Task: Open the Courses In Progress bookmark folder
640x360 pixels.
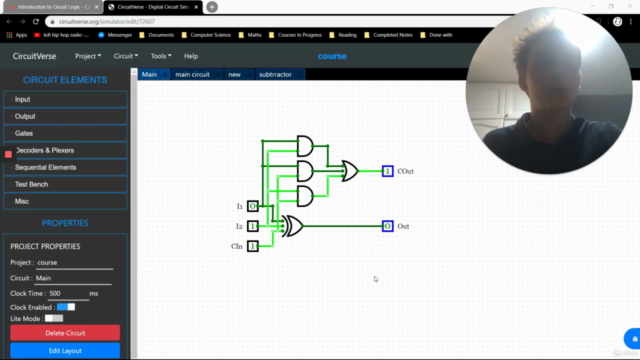Action: pos(296,35)
